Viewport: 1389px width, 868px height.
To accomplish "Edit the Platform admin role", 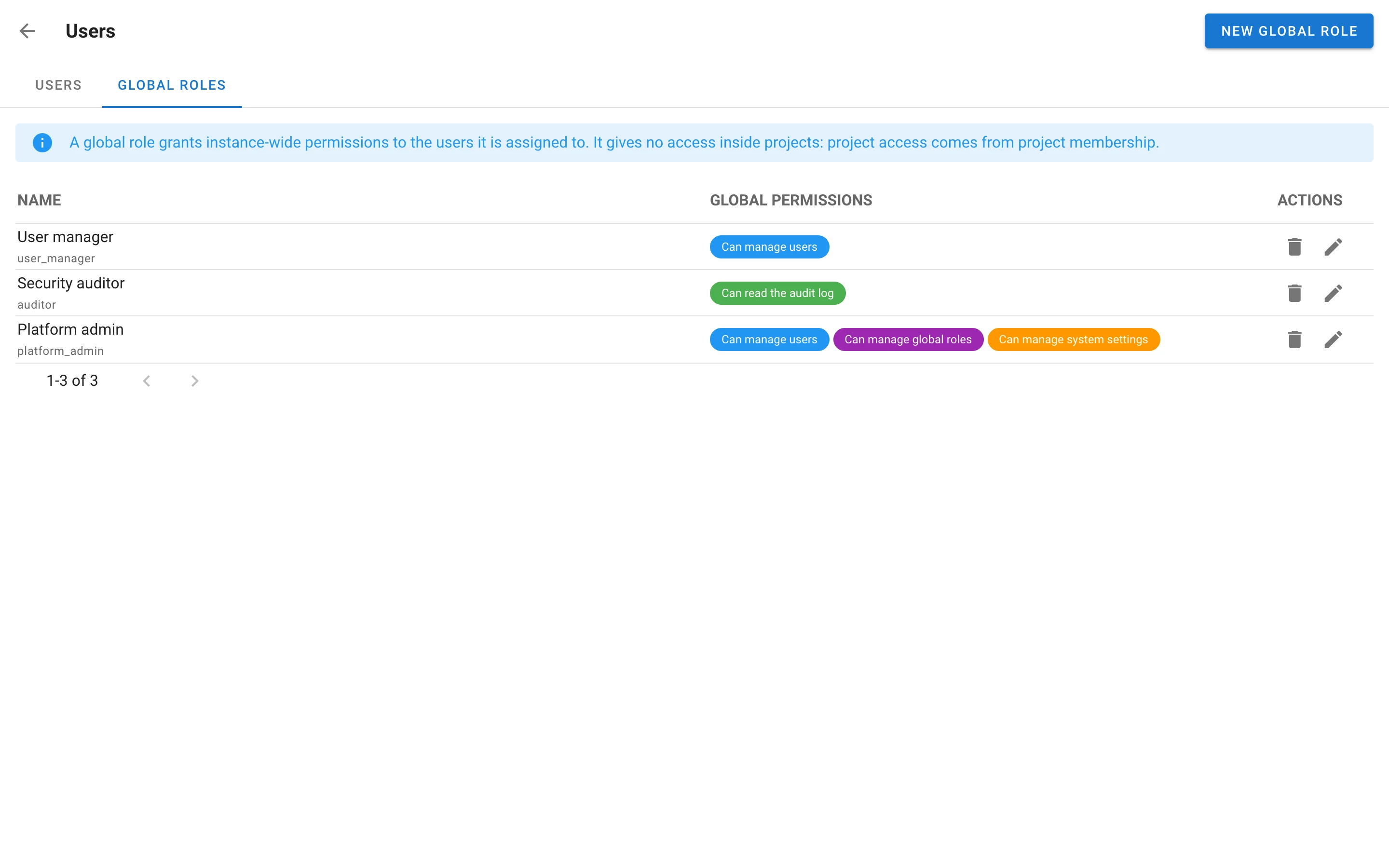I will click(1333, 339).
